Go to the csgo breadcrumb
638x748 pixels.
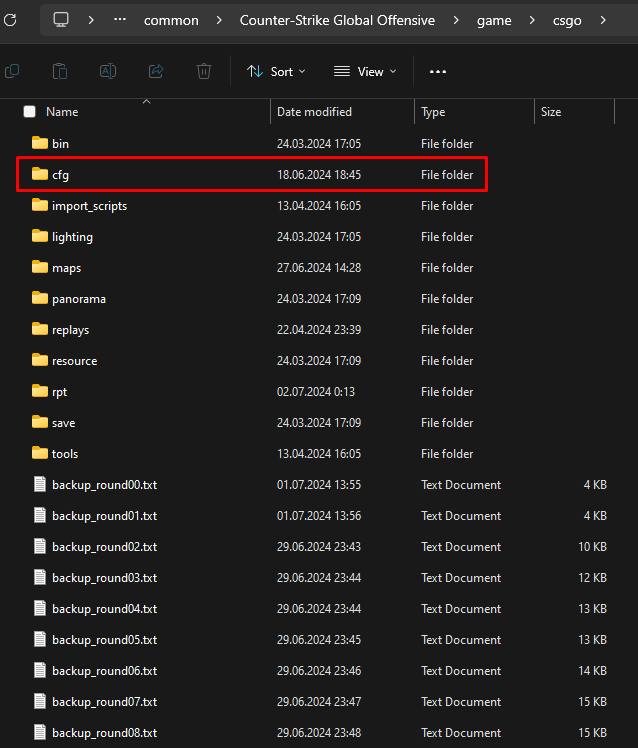567,21
